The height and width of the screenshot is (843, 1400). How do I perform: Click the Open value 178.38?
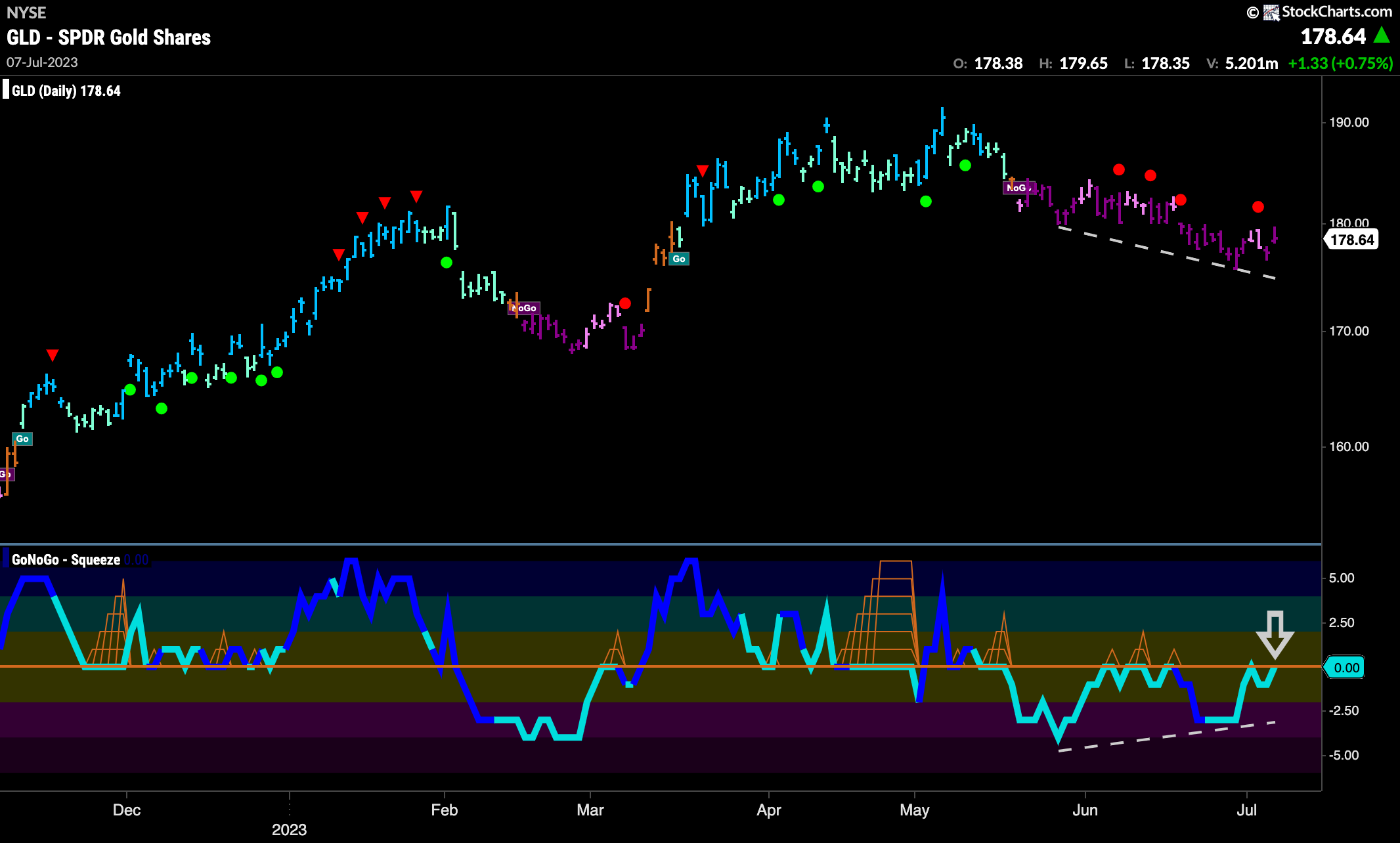(998, 64)
